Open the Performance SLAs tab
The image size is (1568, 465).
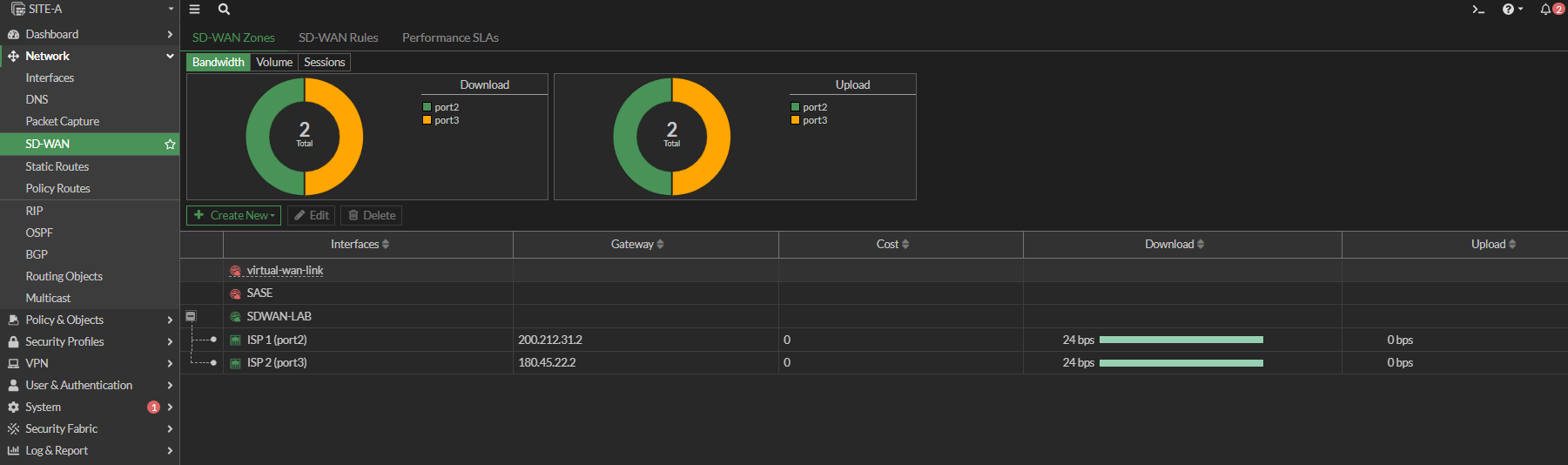pyautogui.click(x=450, y=38)
